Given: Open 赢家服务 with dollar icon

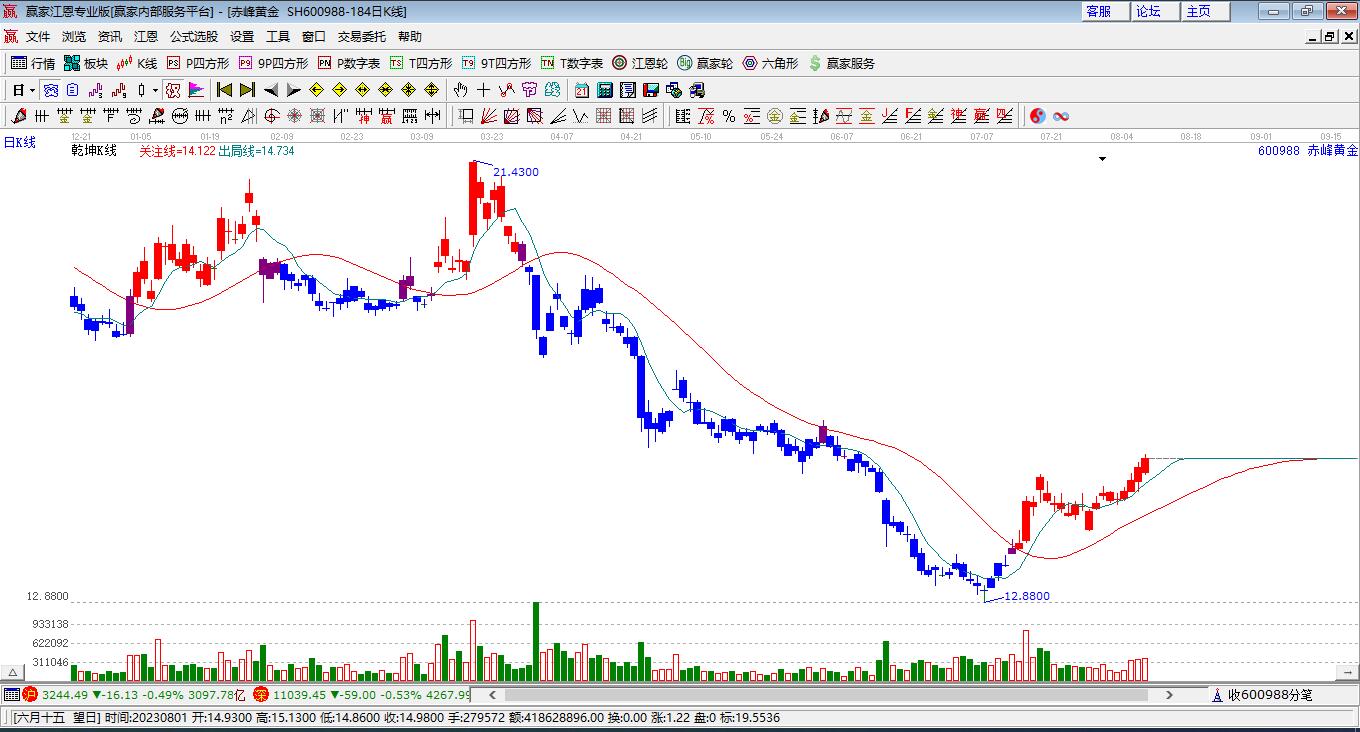Looking at the screenshot, I should click(x=841, y=63).
